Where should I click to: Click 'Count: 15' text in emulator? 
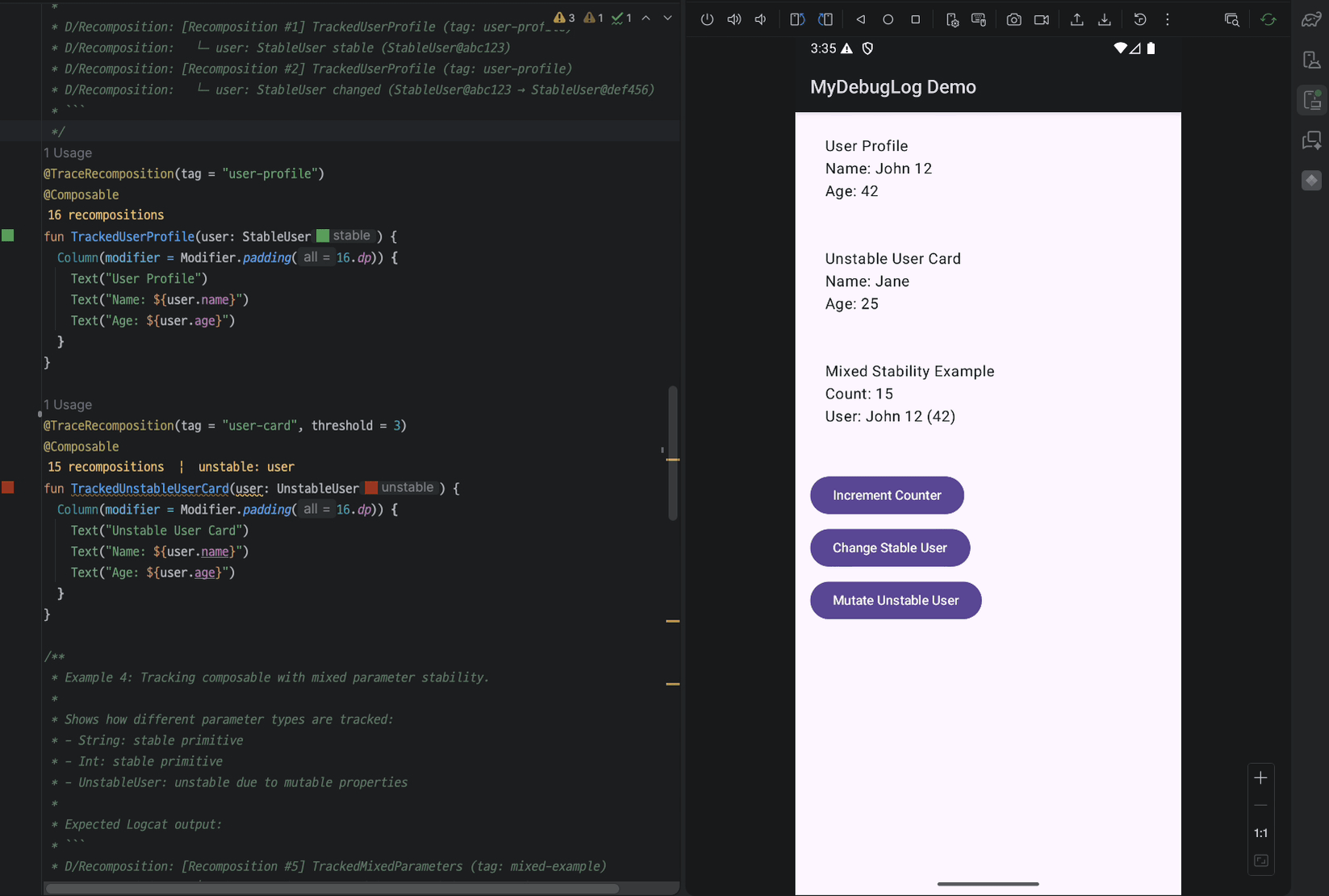859,394
